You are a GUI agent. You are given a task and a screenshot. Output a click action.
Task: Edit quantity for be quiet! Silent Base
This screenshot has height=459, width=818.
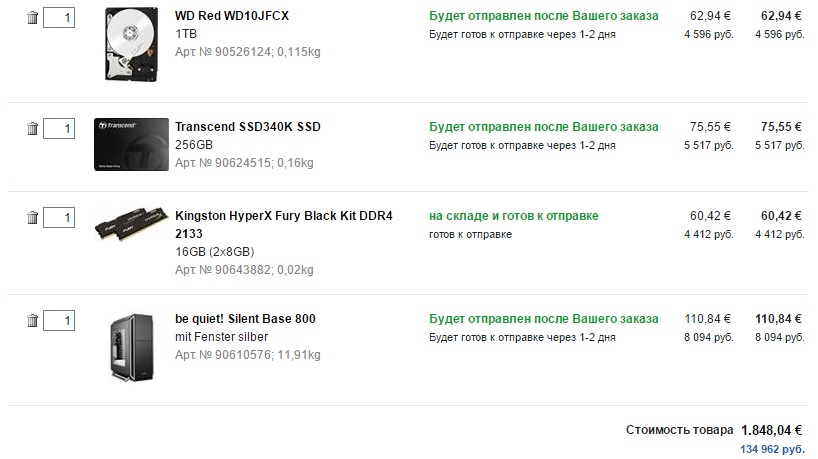[59, 321]
